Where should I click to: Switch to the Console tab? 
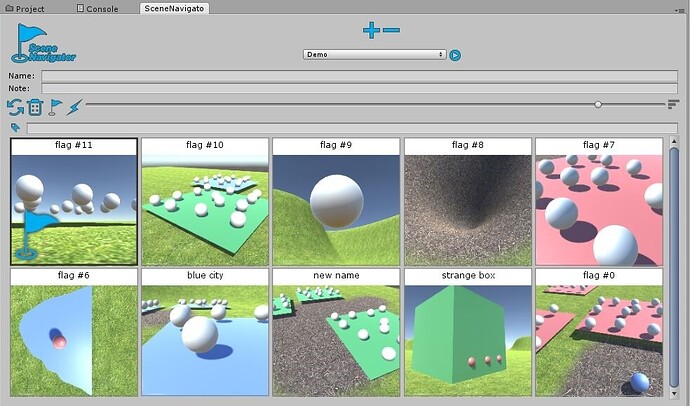pos(97,8)
